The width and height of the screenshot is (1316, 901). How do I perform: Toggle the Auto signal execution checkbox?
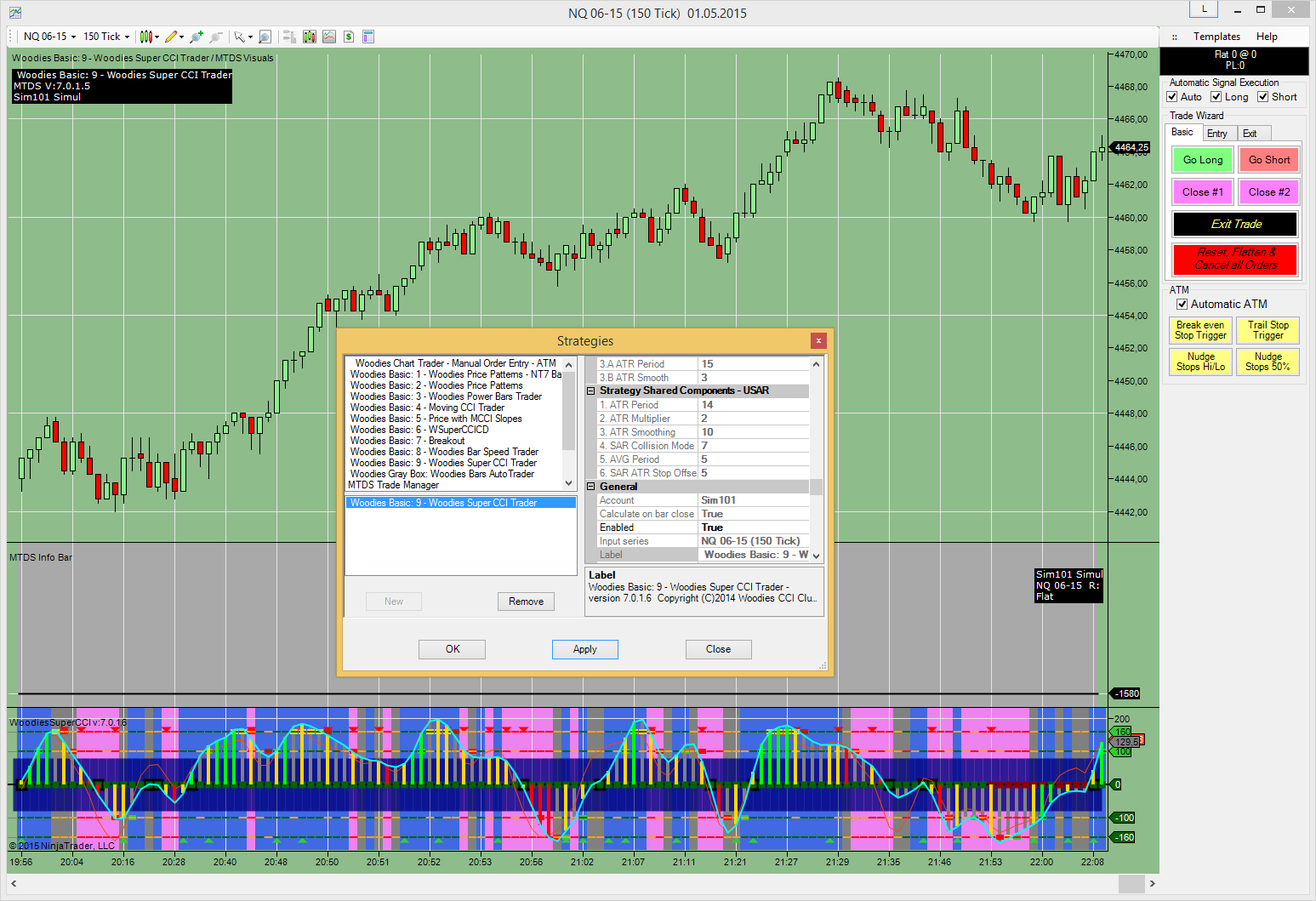[1172, 97]
